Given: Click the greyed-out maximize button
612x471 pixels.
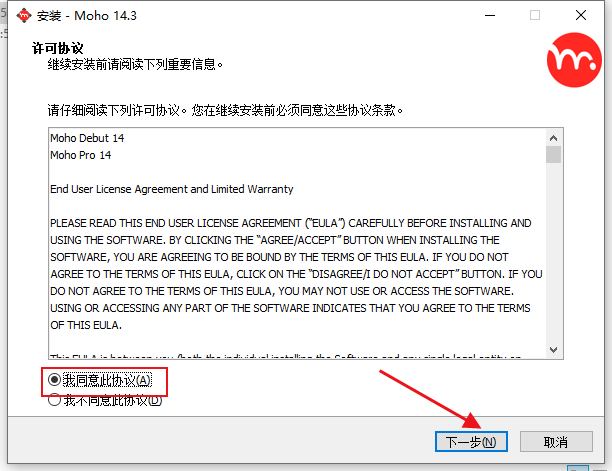Looking at the screenshot, I should (535, 16).
